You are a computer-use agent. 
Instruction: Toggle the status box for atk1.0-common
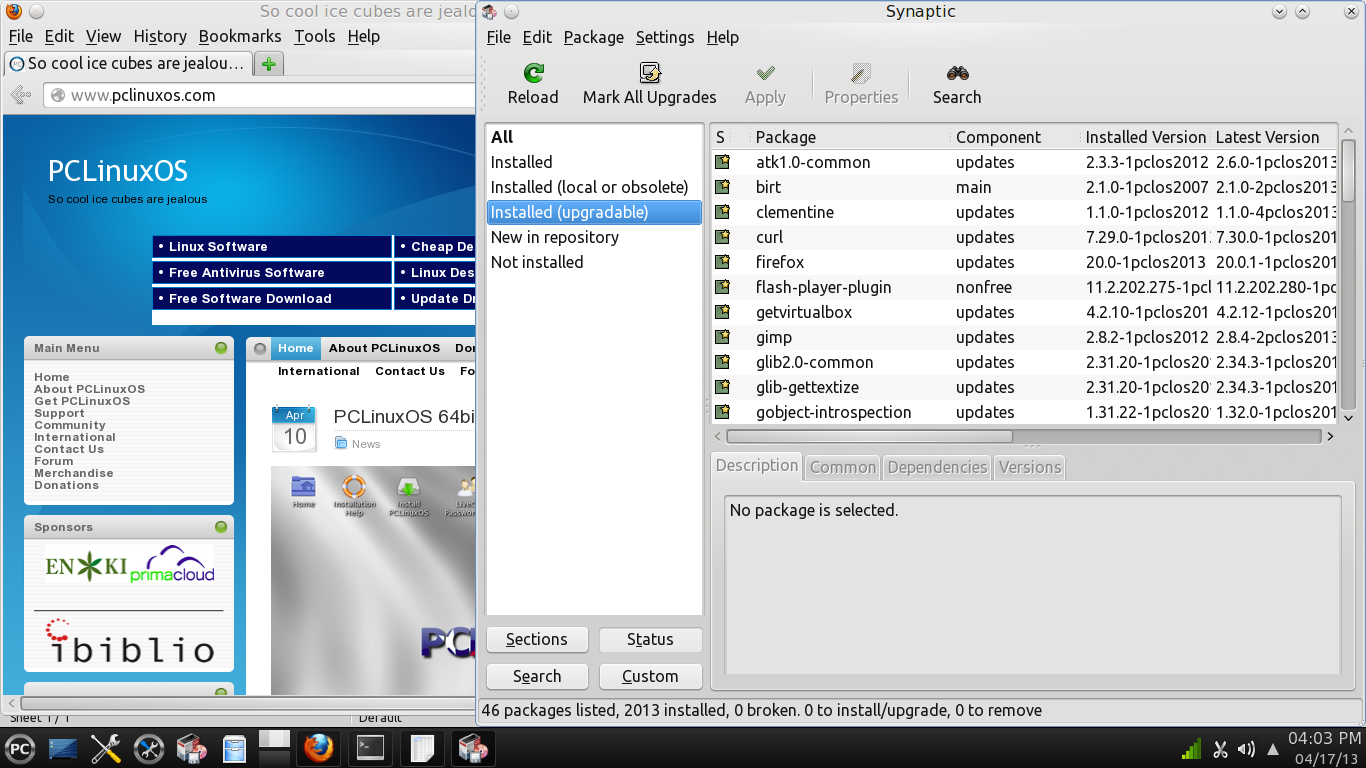[722, 162]
